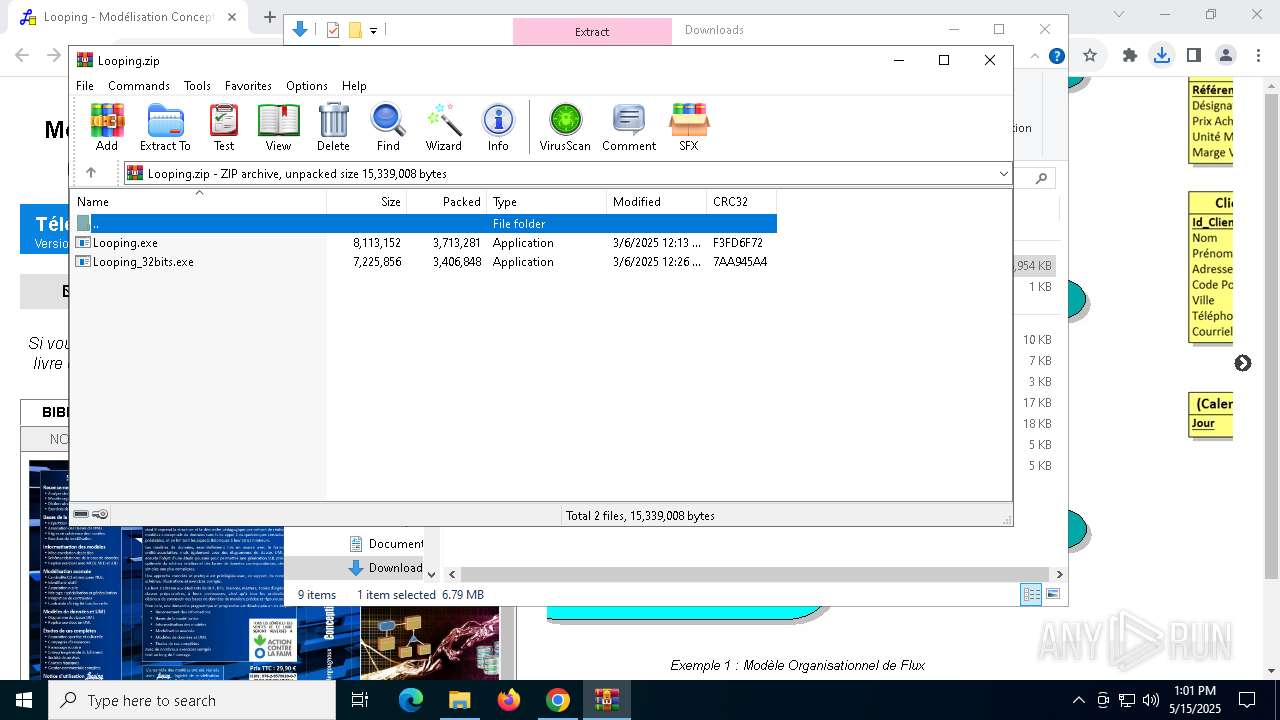Launch the Wizard wand tool
This screenshot has height=720, width=1280.
[x=443, y=127]
